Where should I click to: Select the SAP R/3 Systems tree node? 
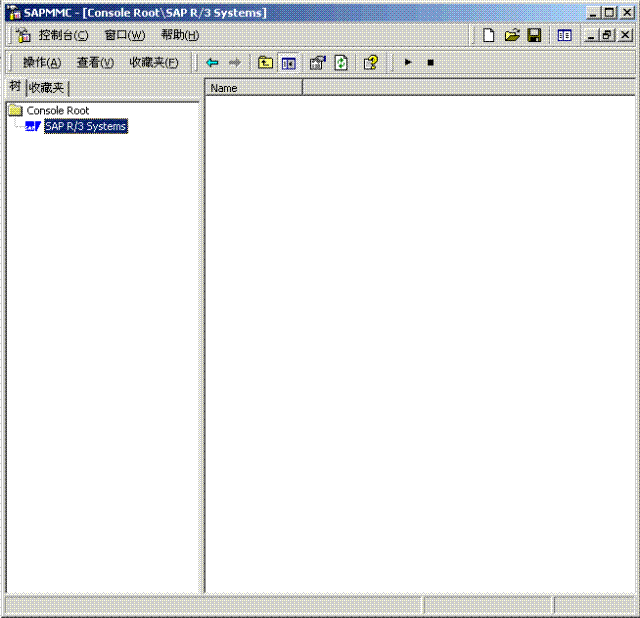click(x=86, y=126)
